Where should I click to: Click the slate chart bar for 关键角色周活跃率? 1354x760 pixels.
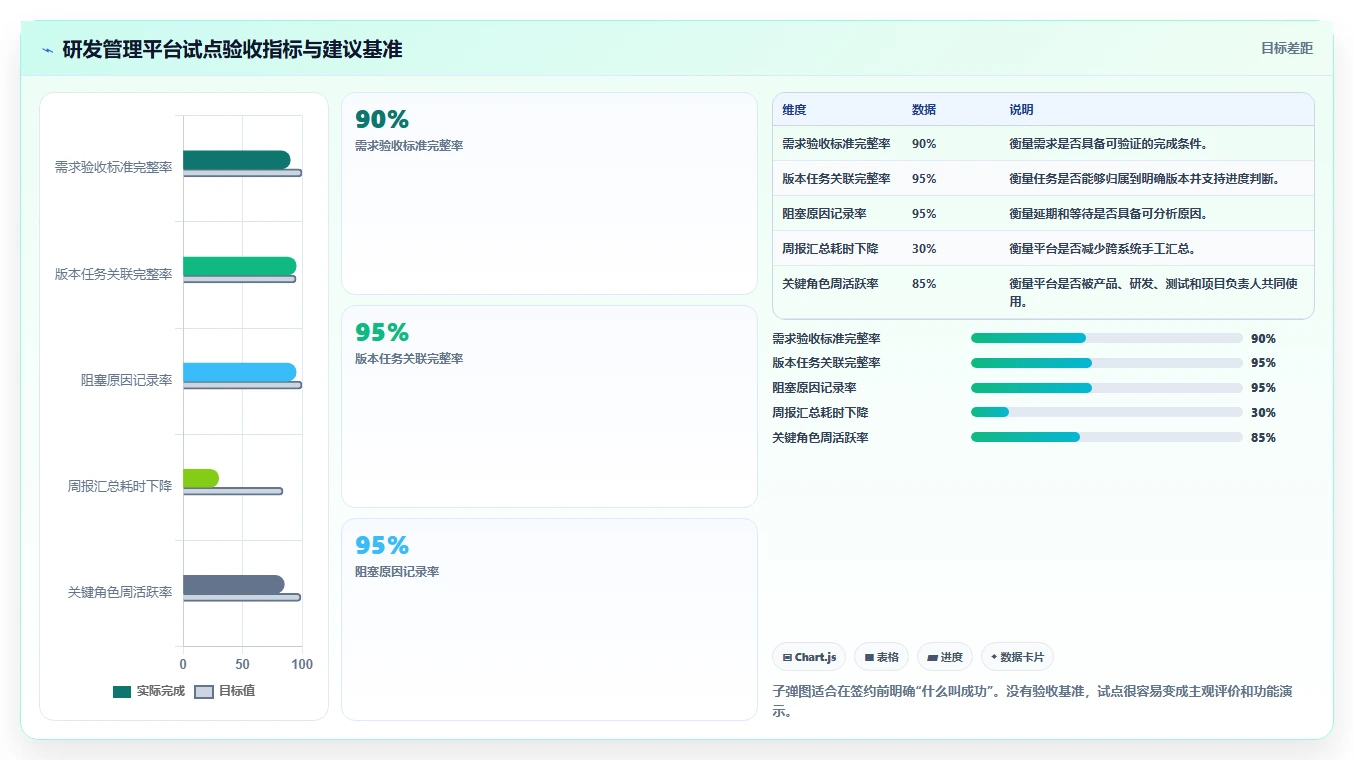tap(234, 584)
